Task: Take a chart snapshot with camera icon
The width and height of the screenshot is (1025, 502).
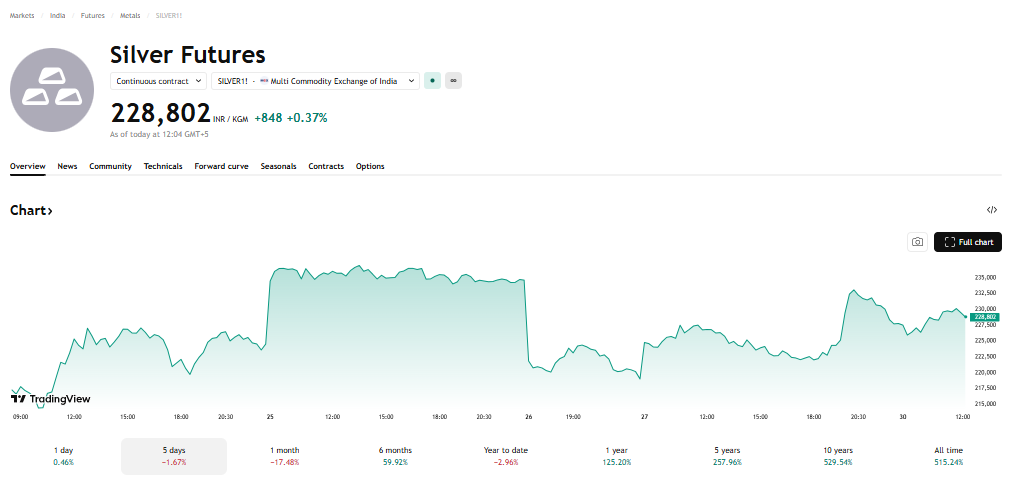Action: (918, 242)
